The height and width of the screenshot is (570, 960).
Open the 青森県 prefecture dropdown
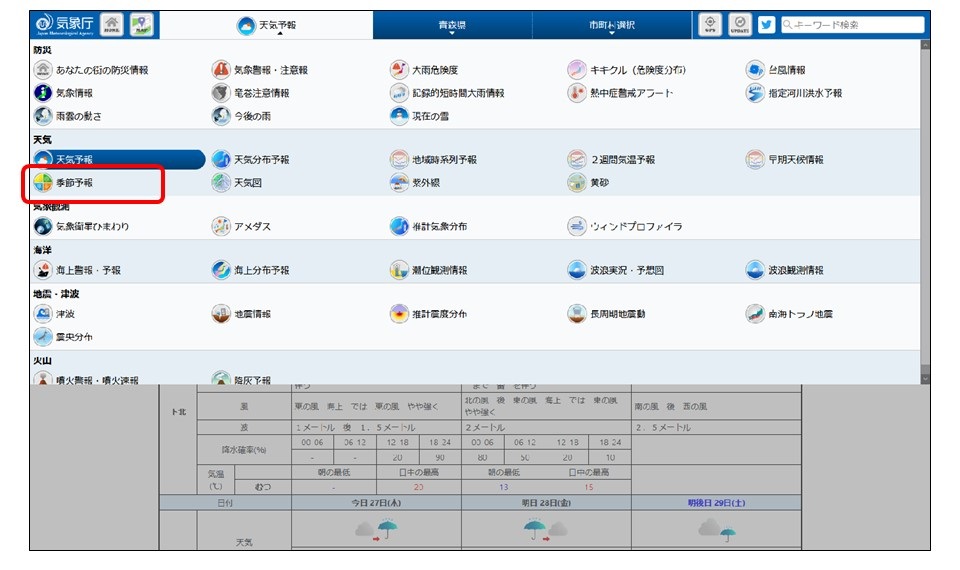pyautogui.click(x=452, y=25)
